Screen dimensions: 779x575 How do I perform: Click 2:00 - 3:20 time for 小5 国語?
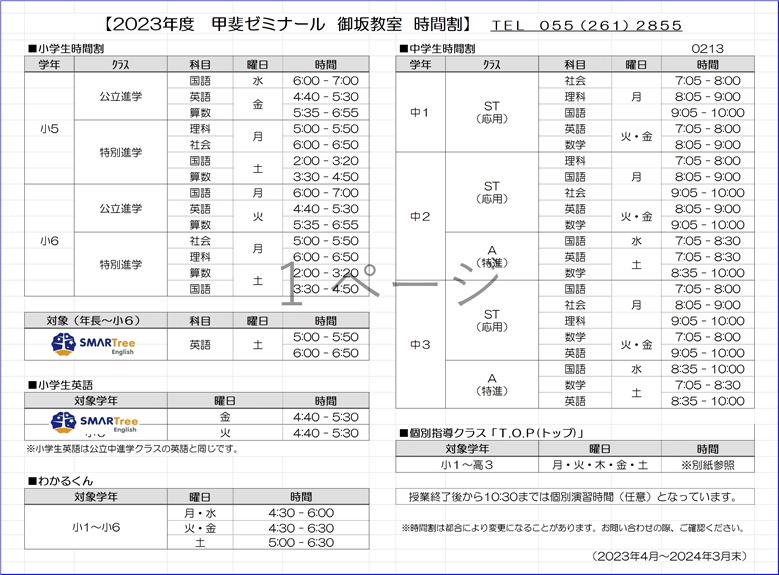325,161
